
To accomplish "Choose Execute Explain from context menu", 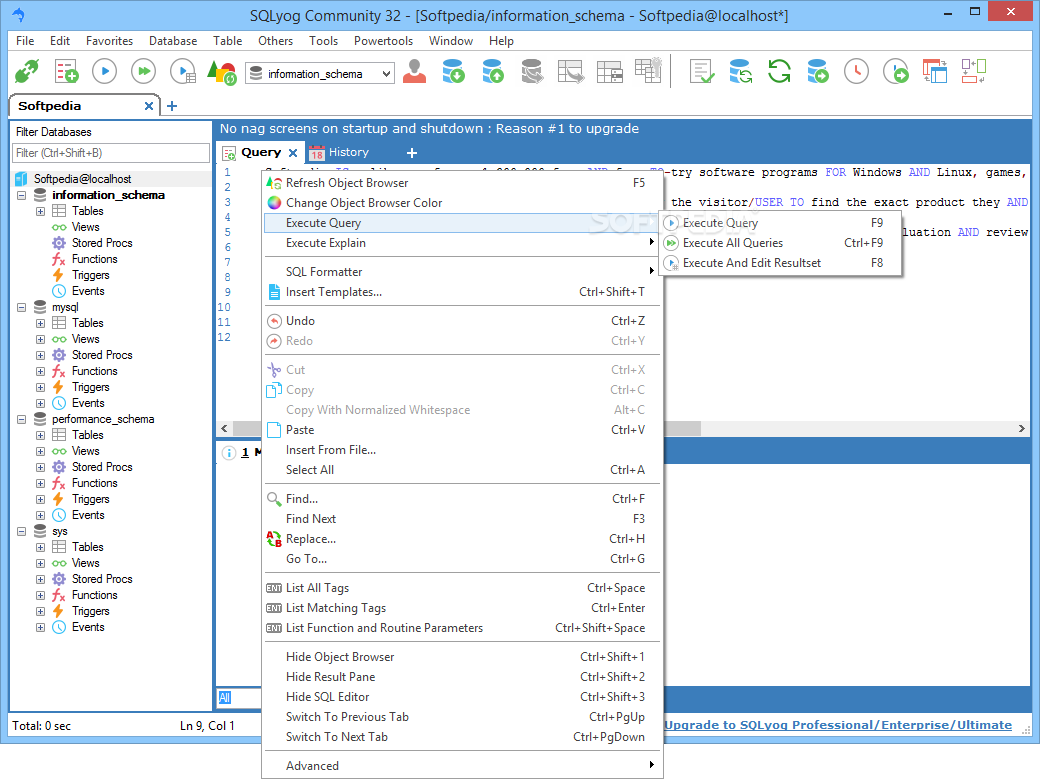I will (462, 243).
